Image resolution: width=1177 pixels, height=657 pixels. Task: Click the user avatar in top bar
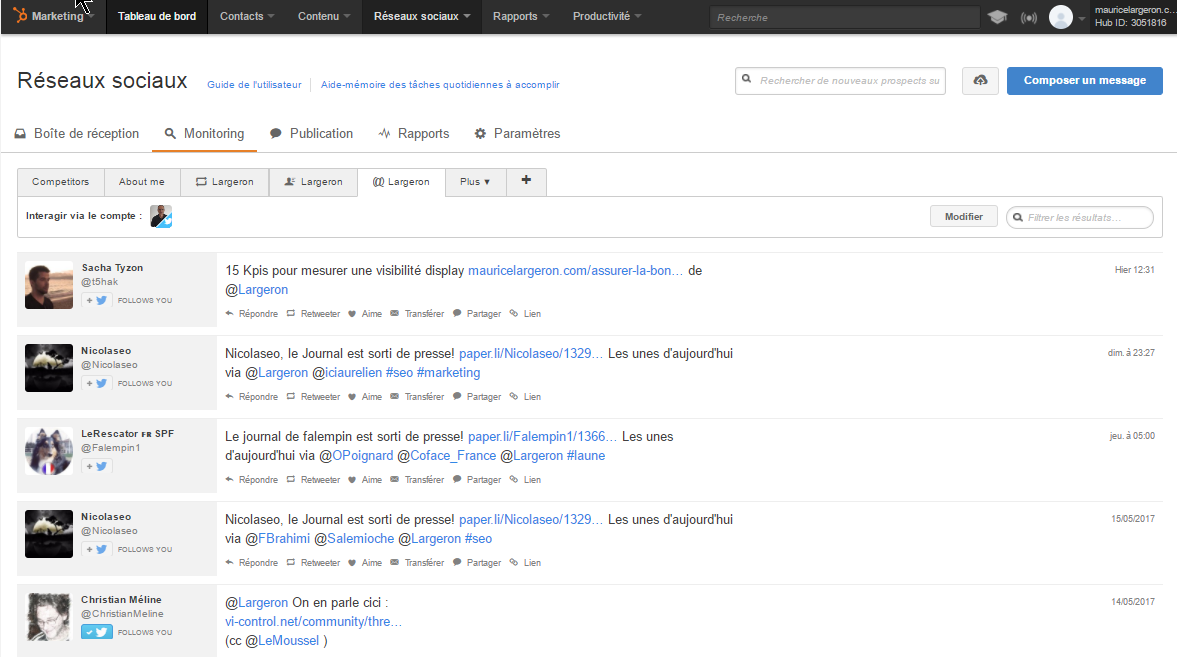pyautogui.click(x=1061, y=17)
